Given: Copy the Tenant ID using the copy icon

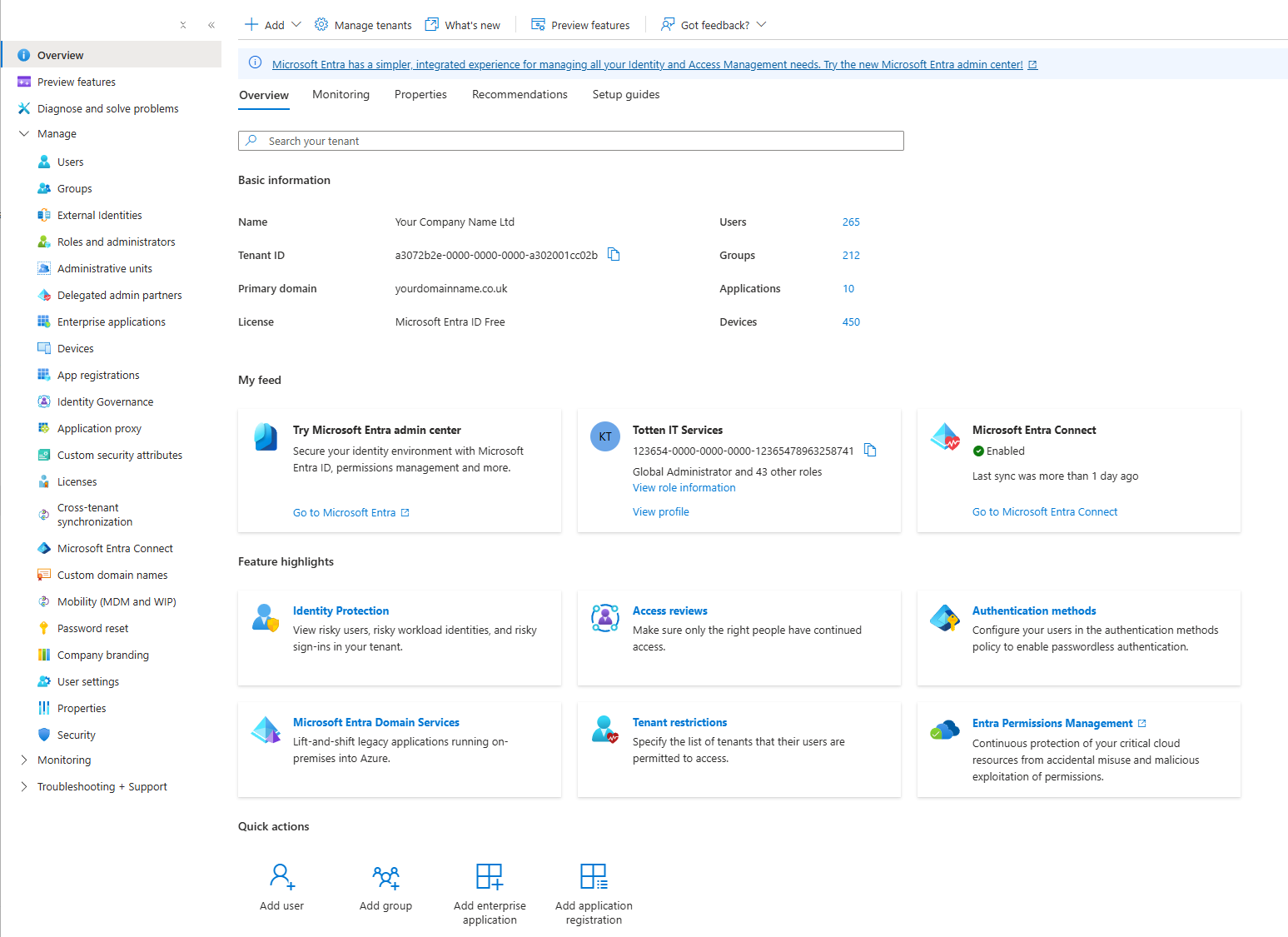Looking at the screenshot, I should click(x=614, y=255).
